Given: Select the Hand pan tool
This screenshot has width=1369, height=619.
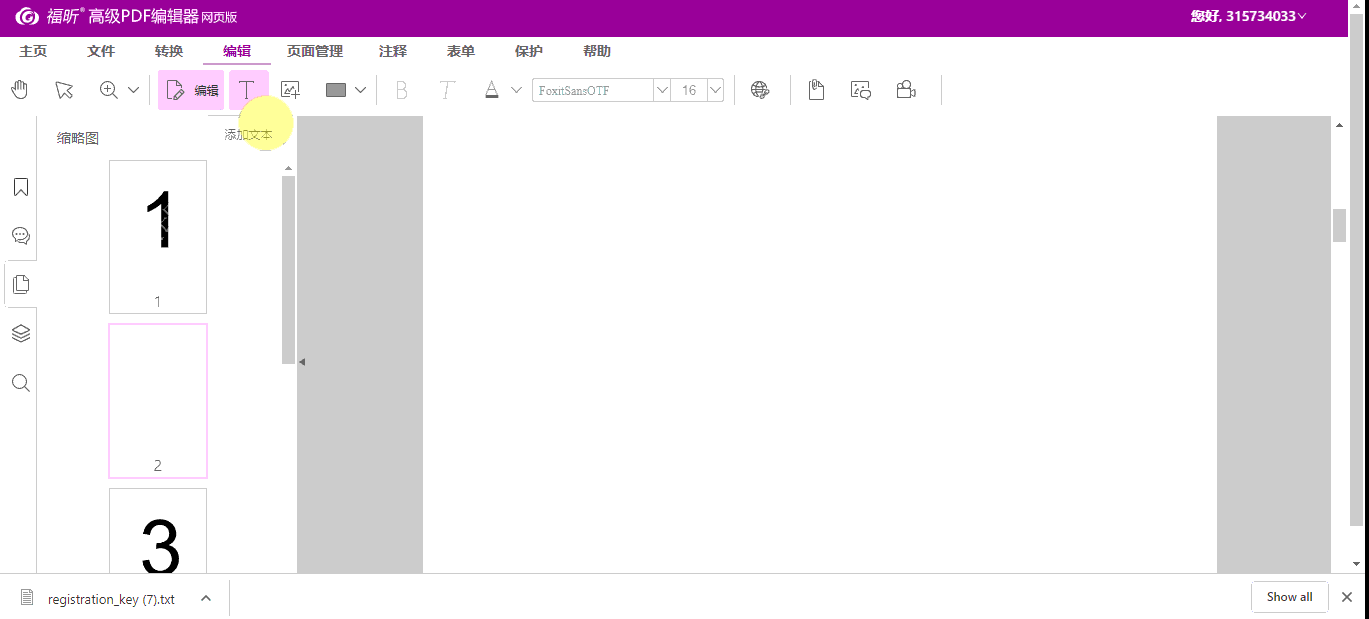Looking at the screenshot, I should [20, 90].
